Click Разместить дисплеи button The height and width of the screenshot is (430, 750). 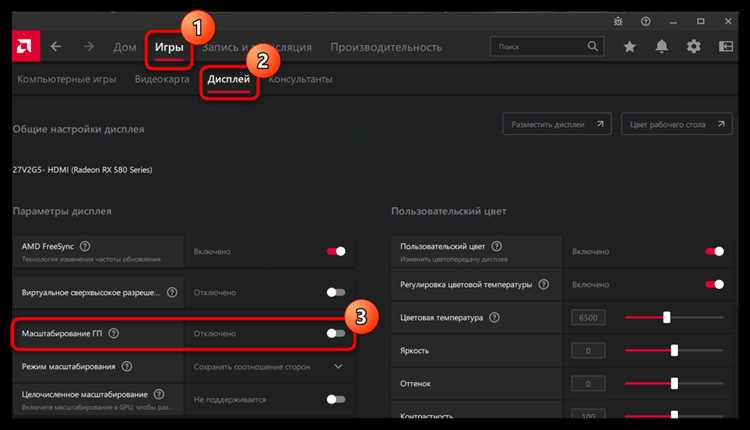[557, 124]
